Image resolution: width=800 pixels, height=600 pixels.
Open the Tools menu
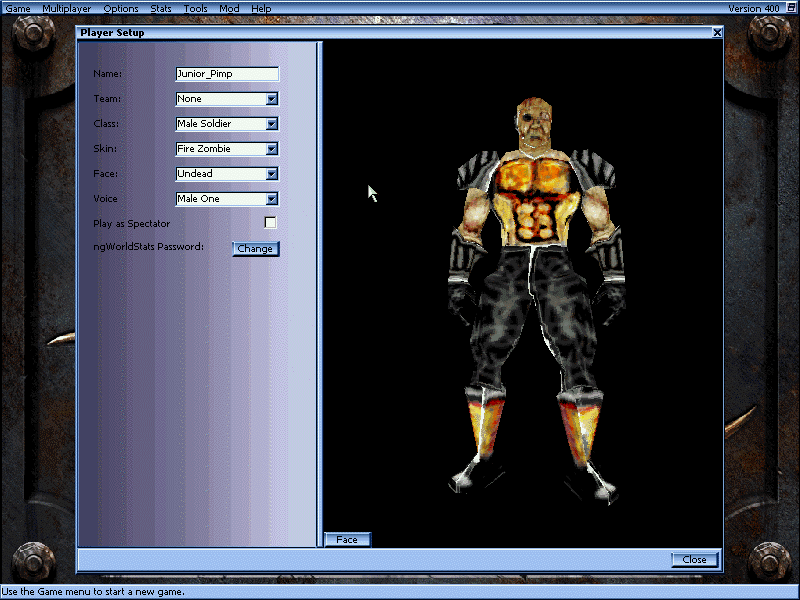[195, 8]
